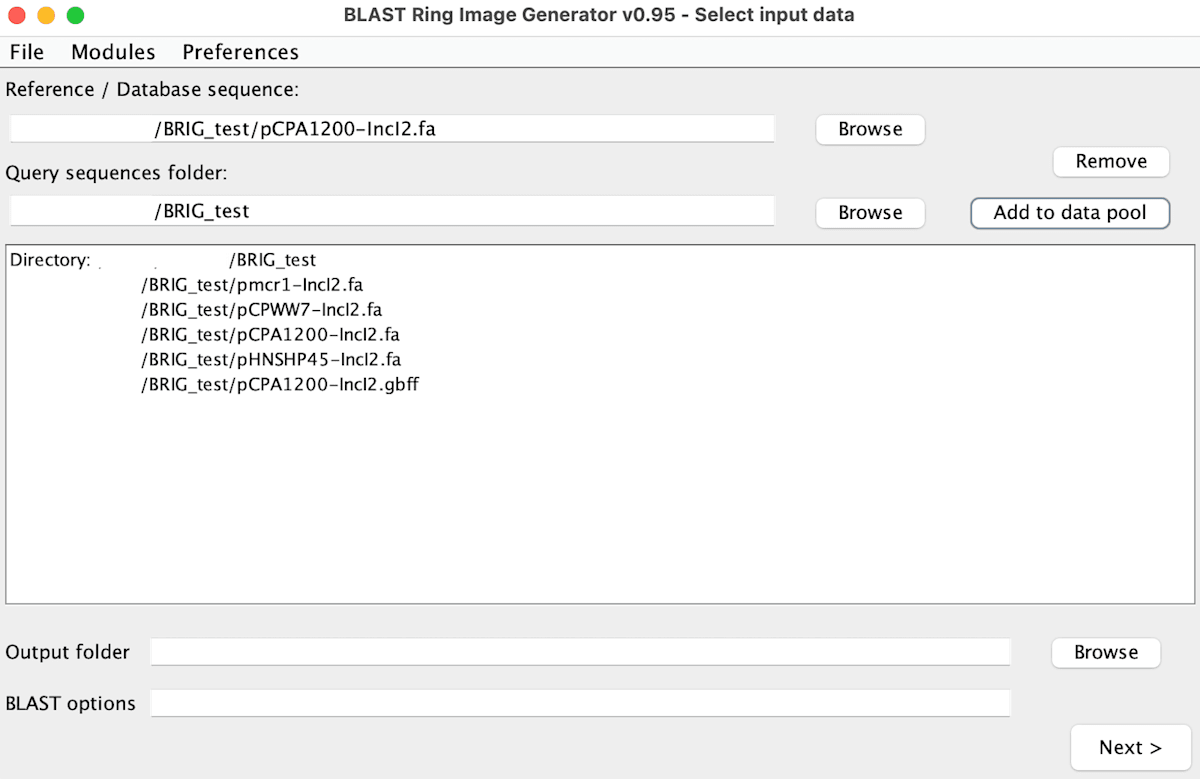Minimize window with the yellow button
This screenshot has width=1200, height=779.
tap(46, 16)
